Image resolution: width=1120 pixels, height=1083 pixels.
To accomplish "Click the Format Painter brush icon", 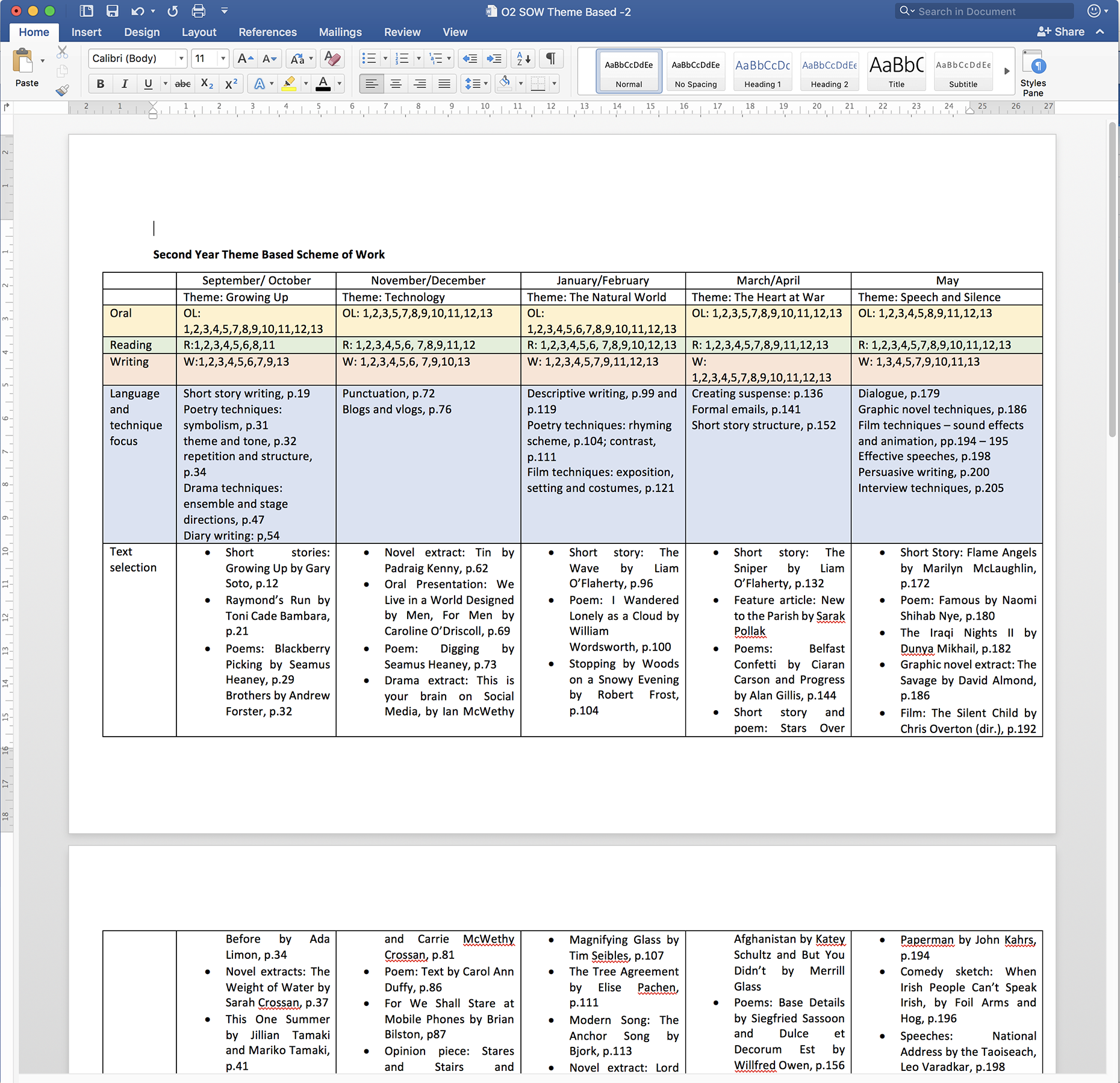I will click(x=62, y=91).
